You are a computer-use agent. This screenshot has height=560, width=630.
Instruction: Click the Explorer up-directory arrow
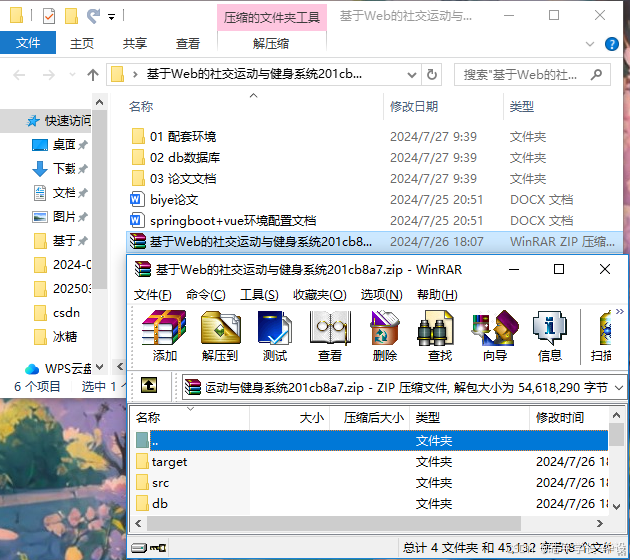click(93, 74)
